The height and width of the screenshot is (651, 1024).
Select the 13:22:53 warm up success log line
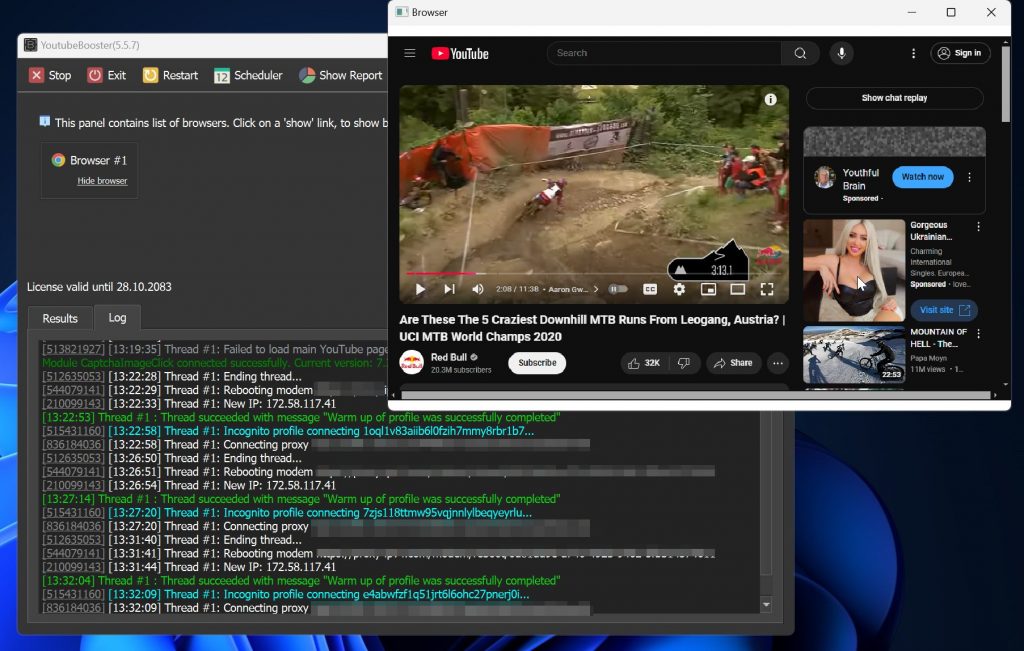[301, 417]
